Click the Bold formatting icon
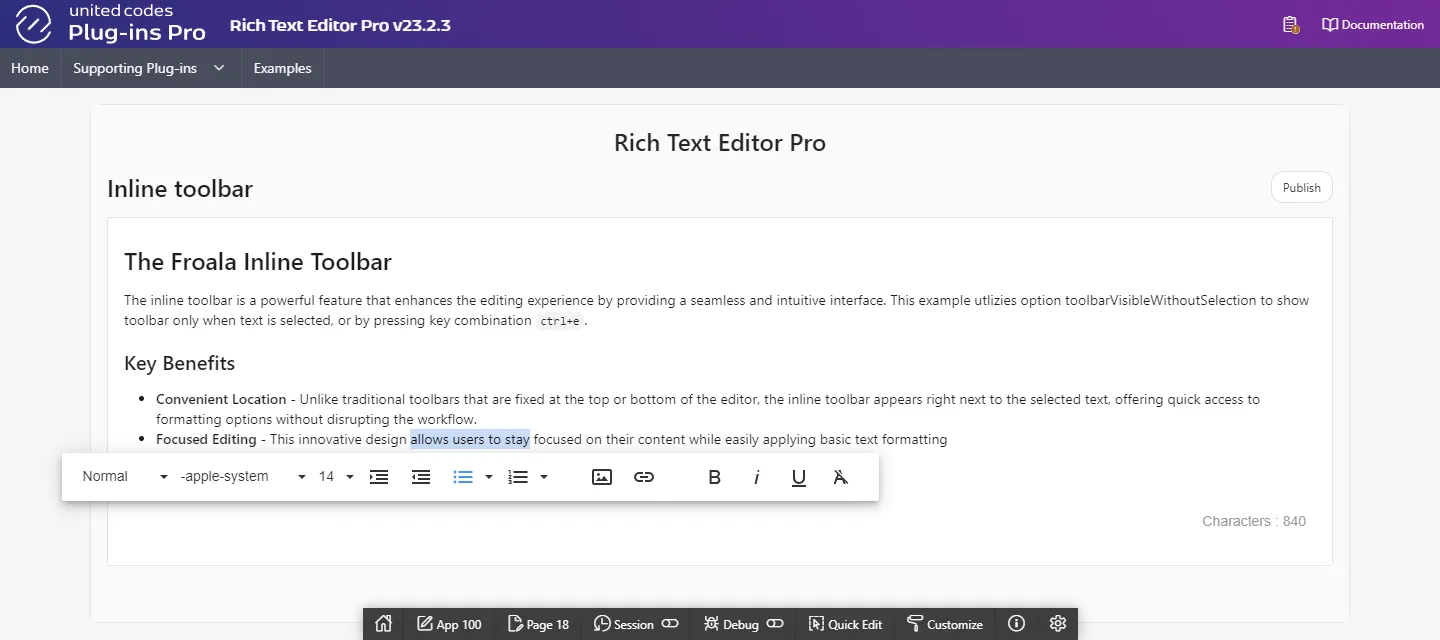Screen dimensions: 1440x640 [x=714, y=477]
